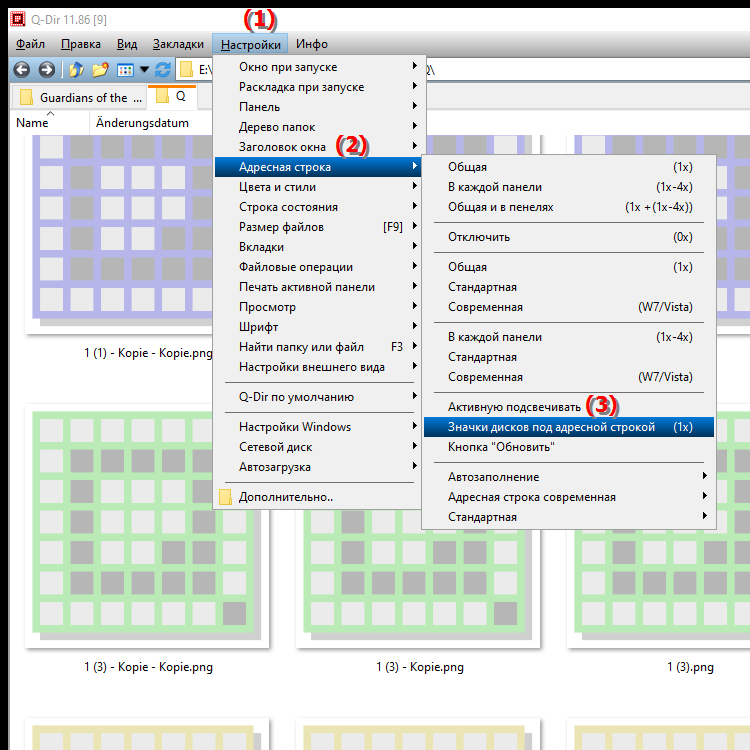This screenshot has width=750, height=750.
Task: Open the Закладки menu
Action: [x=178, y=44]
